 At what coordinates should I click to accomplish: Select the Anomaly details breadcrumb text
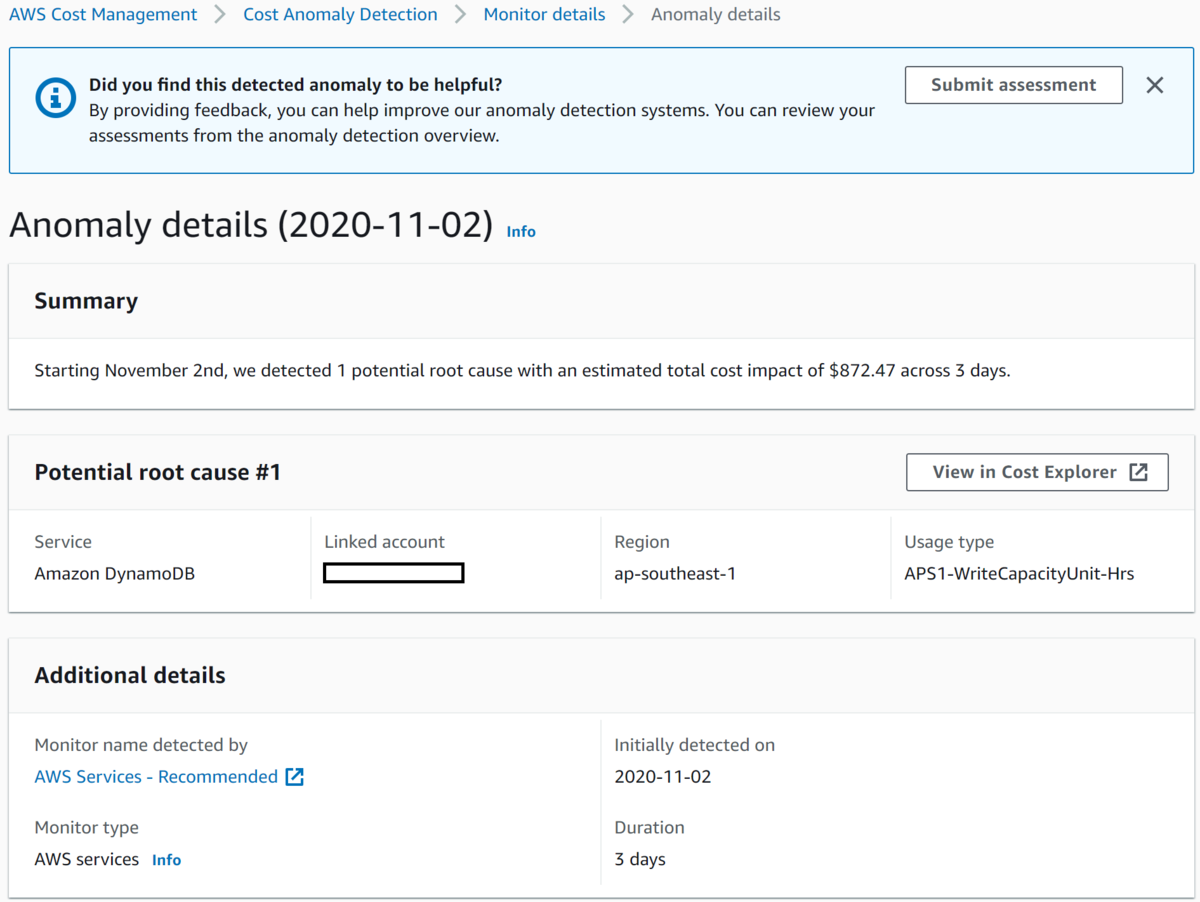click(x=716, y=15)
